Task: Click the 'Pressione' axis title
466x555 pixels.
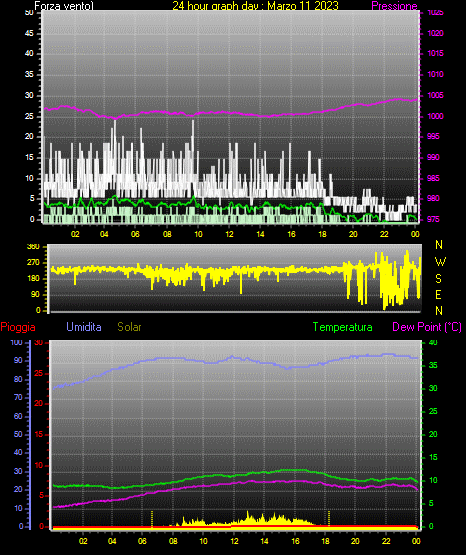Action: tap(394, 6)
